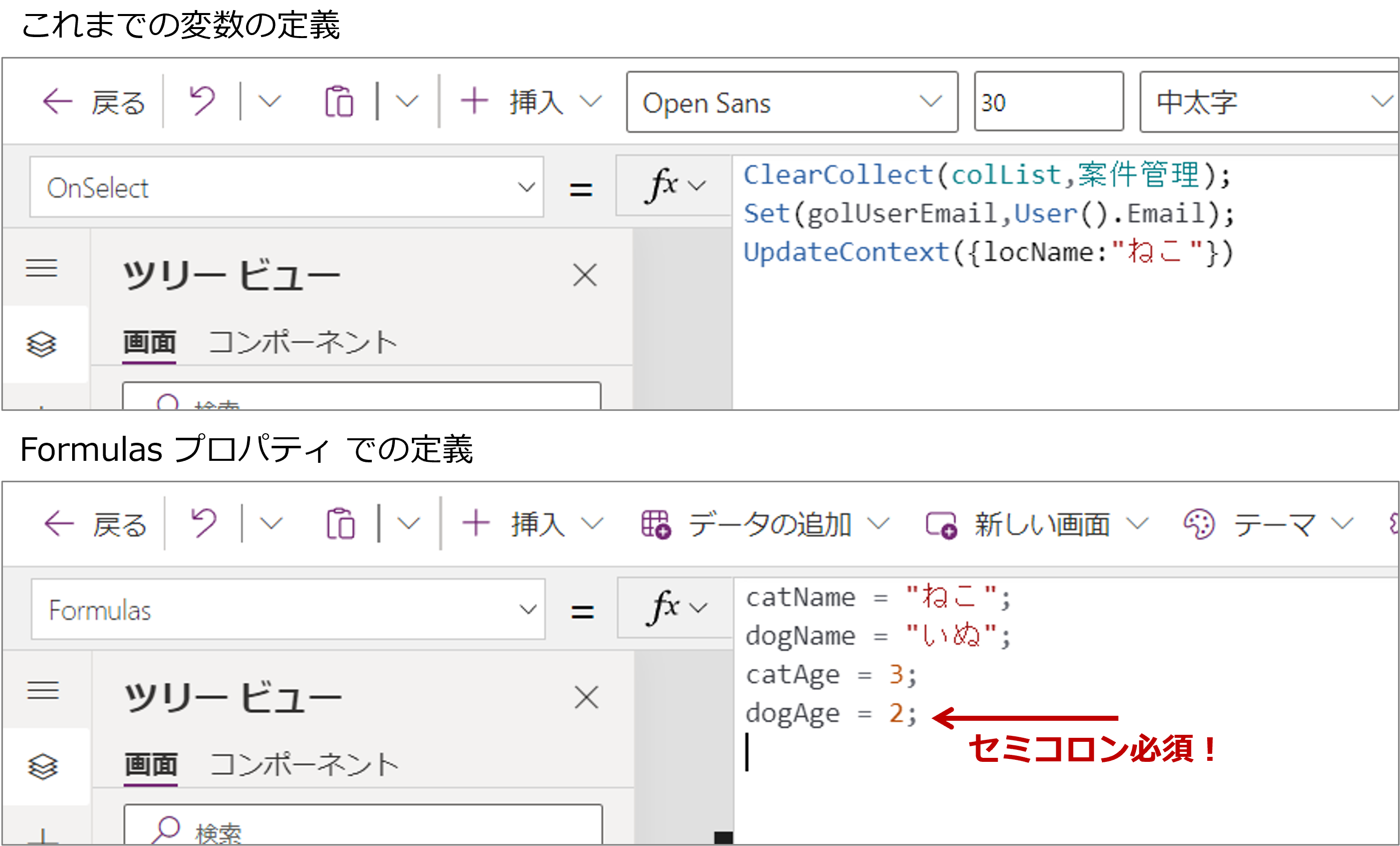Open paste options chevron in bottom toolbar

[x=408, y=523]
